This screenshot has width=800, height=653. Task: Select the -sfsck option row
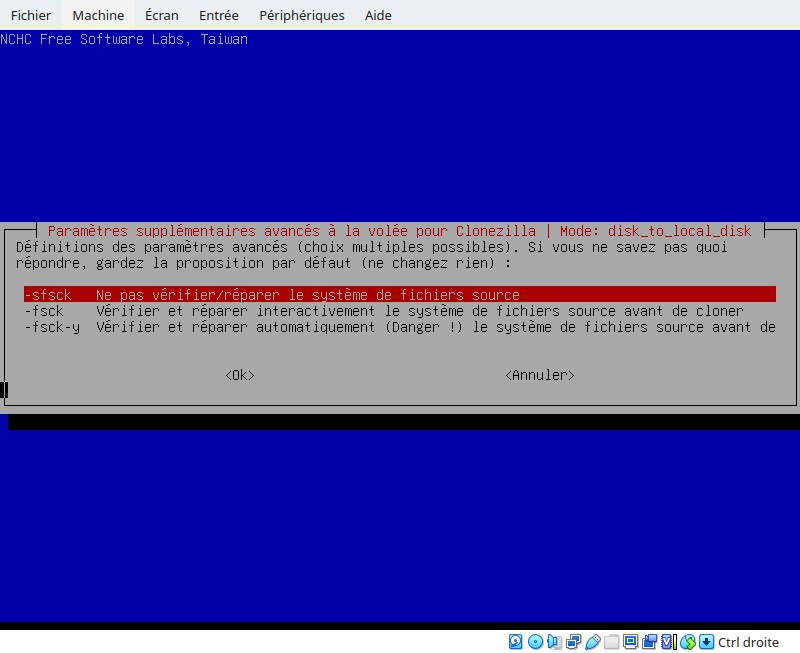pos(400,294)
